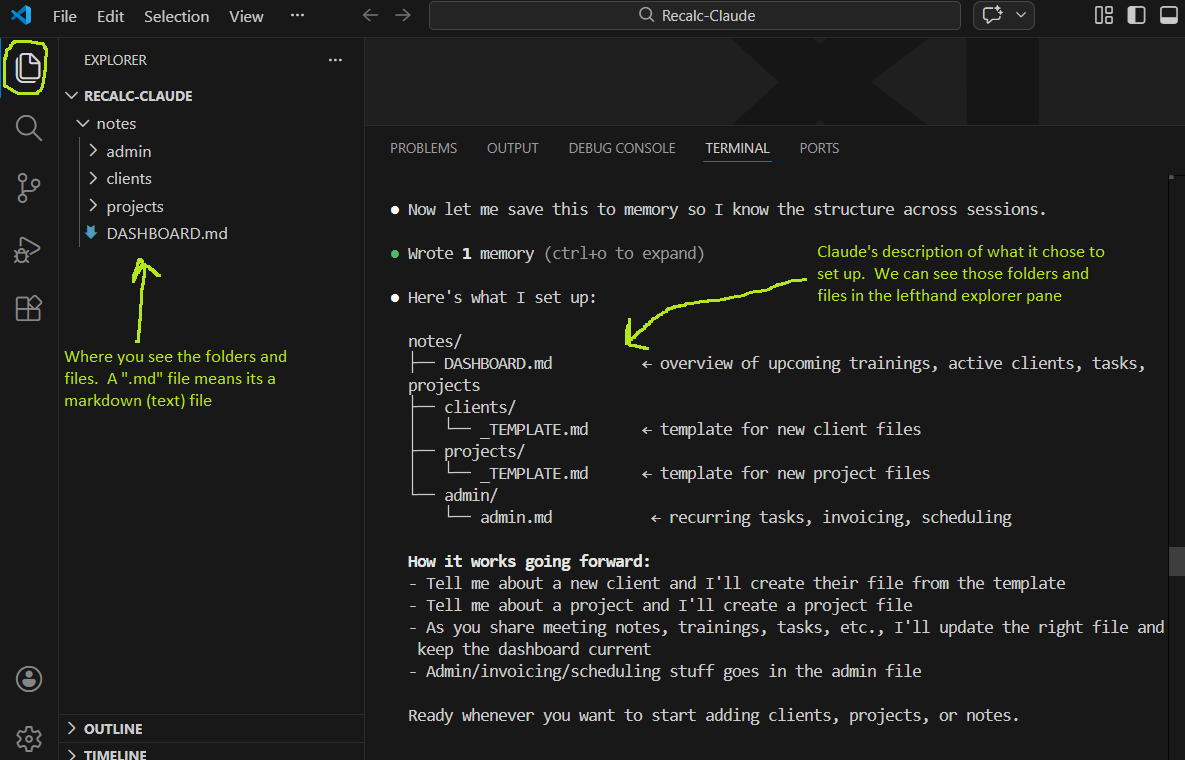Collapse the notes folder

[x=211, y=123]
